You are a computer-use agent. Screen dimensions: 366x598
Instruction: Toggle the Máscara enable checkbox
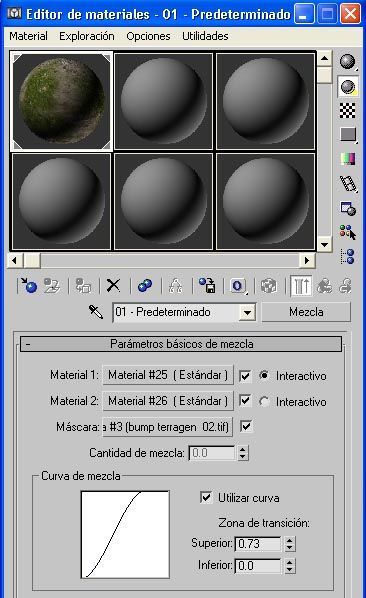click(246, 426)
